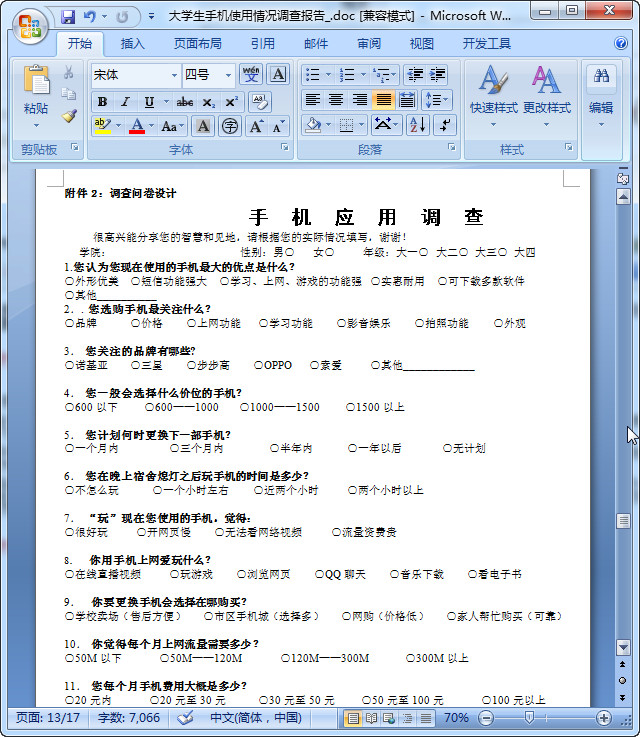Activate Format Painter brush
Image resolution: width=640 pixels, height=737 pixels.
(x=69, y=116)
